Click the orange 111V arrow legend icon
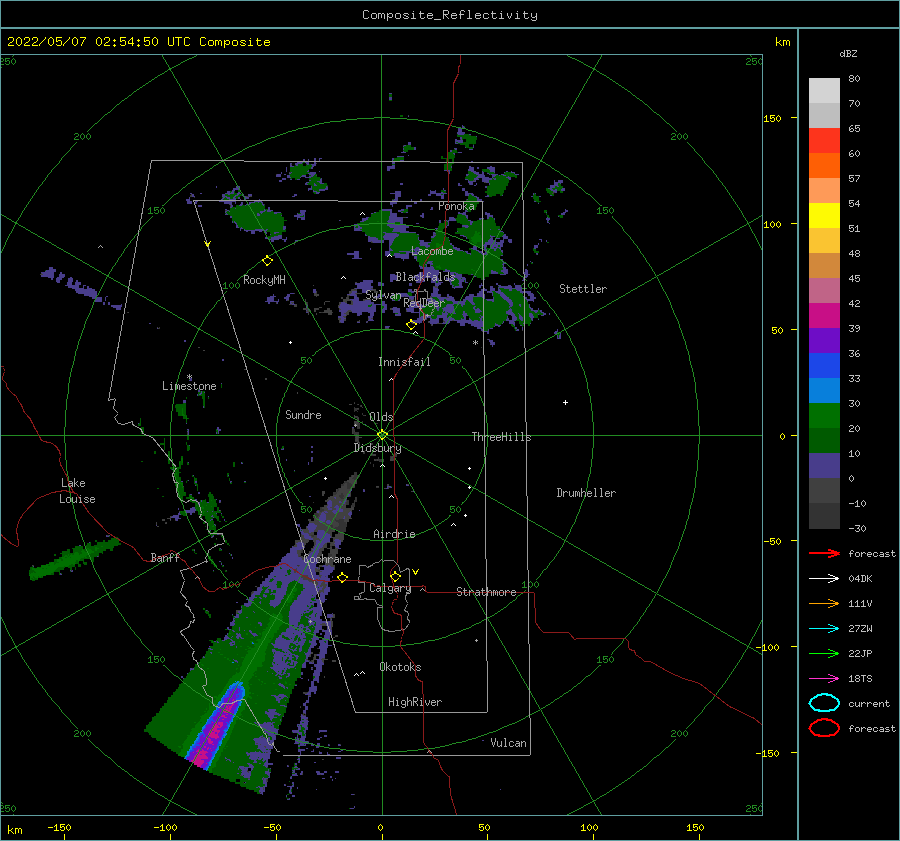The image size is (900, 841). click(824, 603)
